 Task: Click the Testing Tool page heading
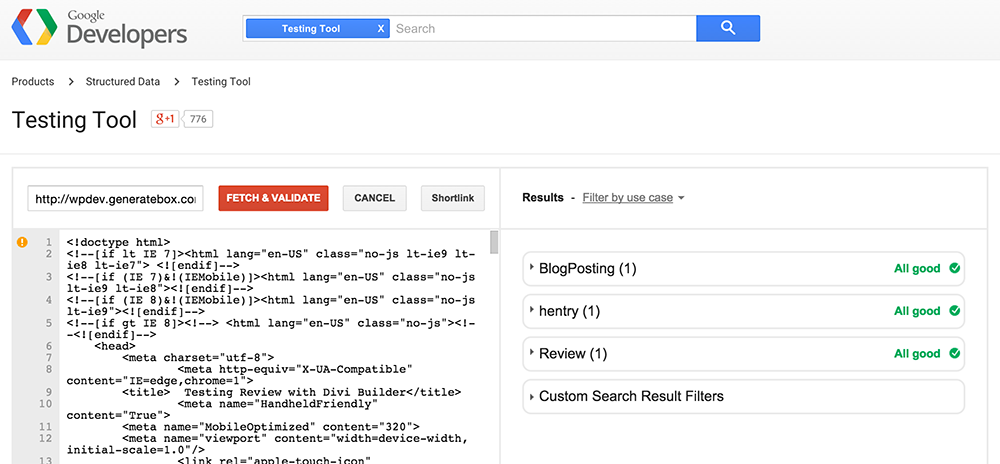point(74,120)
